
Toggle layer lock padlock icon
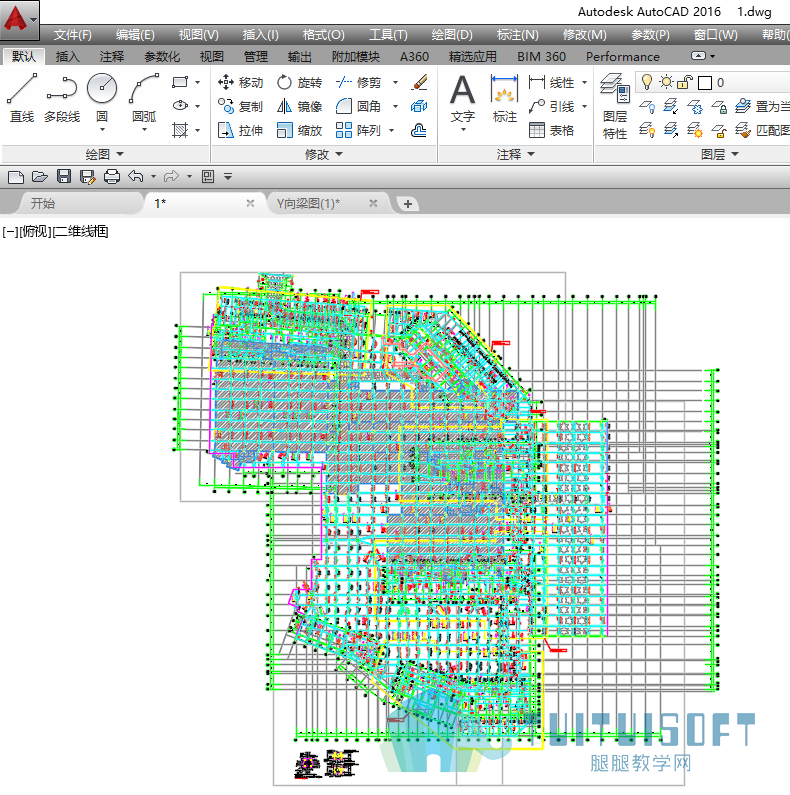tap(685, 82)
